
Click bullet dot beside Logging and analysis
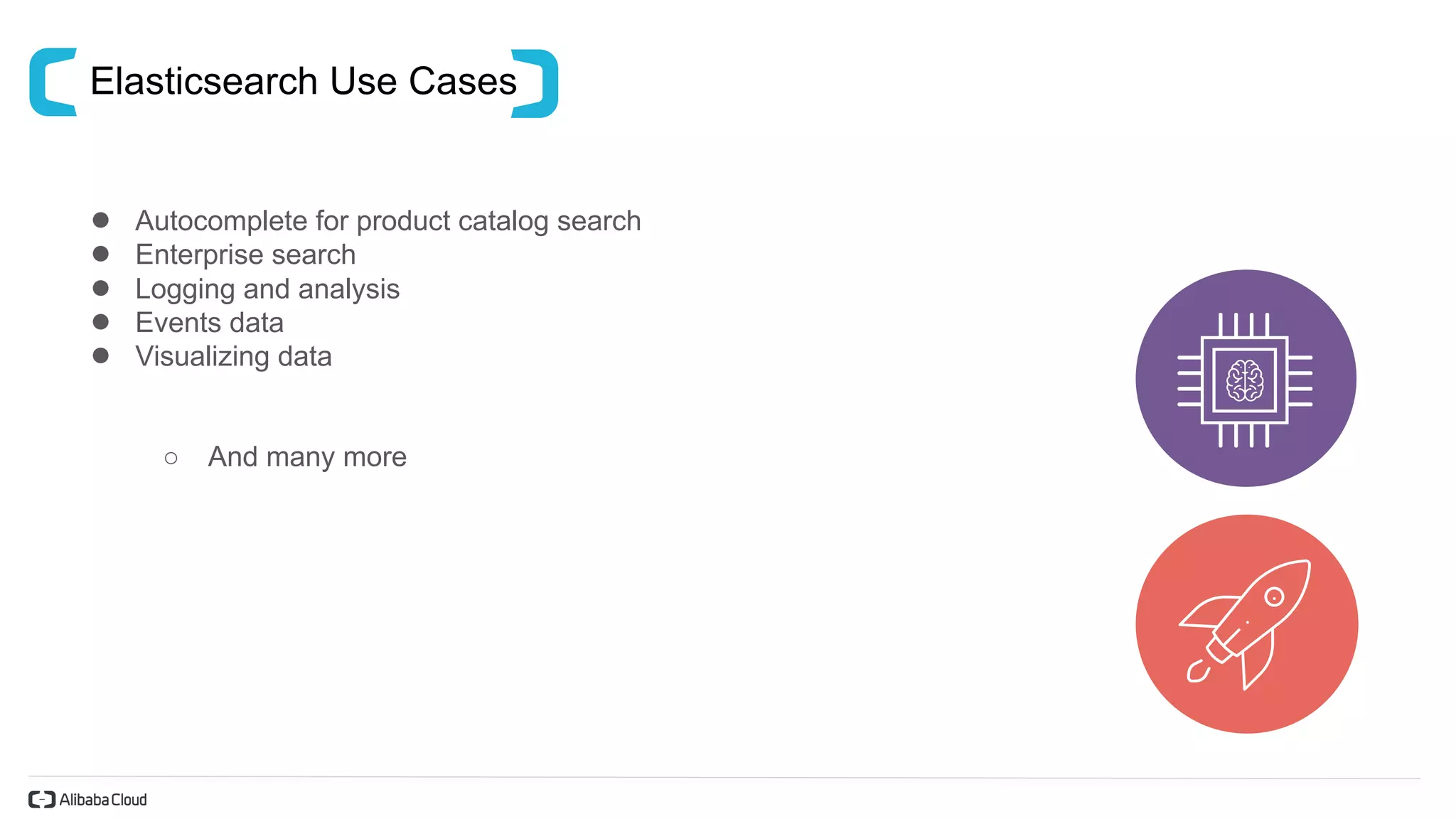tap(101, 288)
